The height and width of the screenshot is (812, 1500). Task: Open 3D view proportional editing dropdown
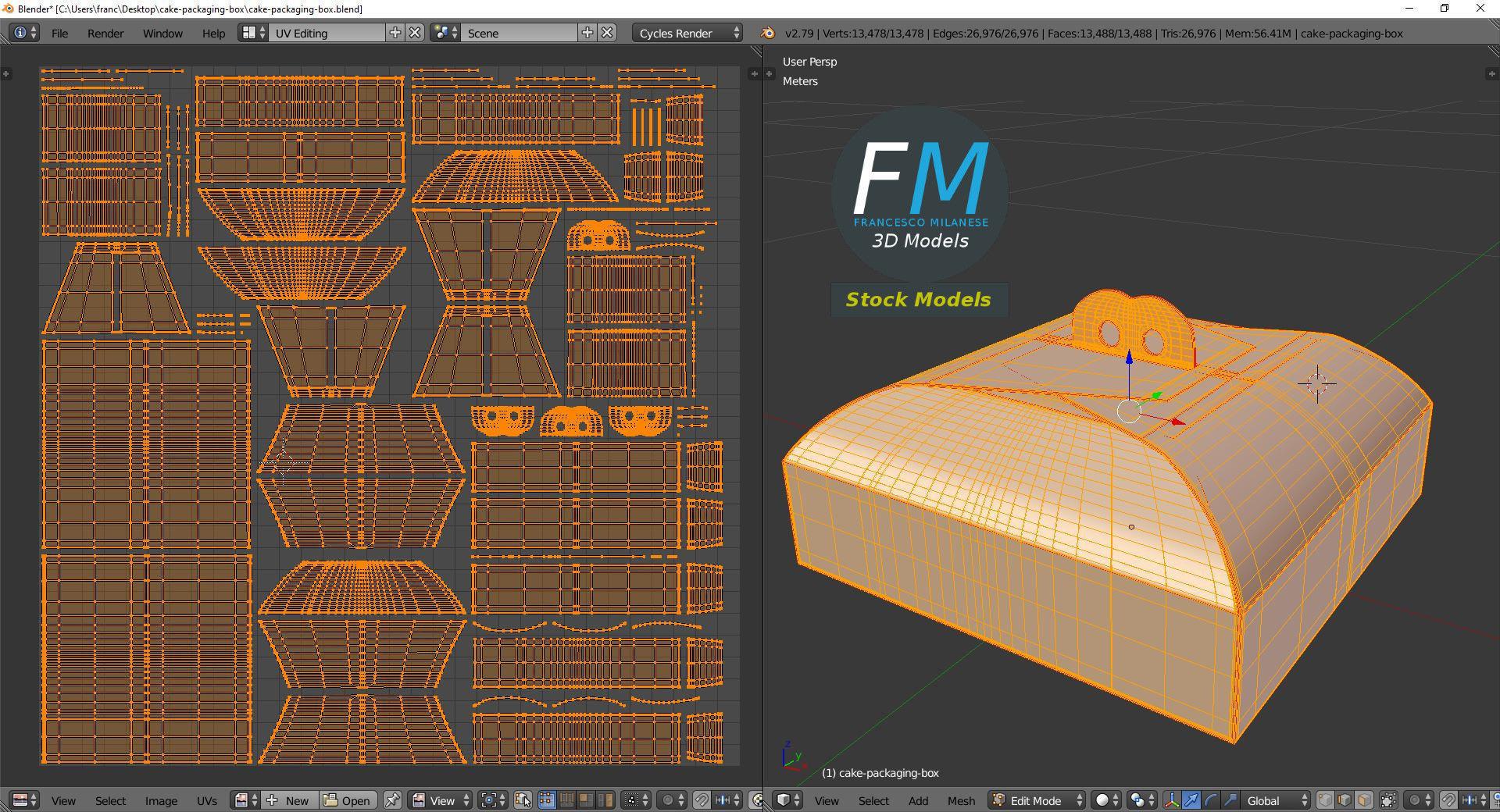coord(1419,800)
